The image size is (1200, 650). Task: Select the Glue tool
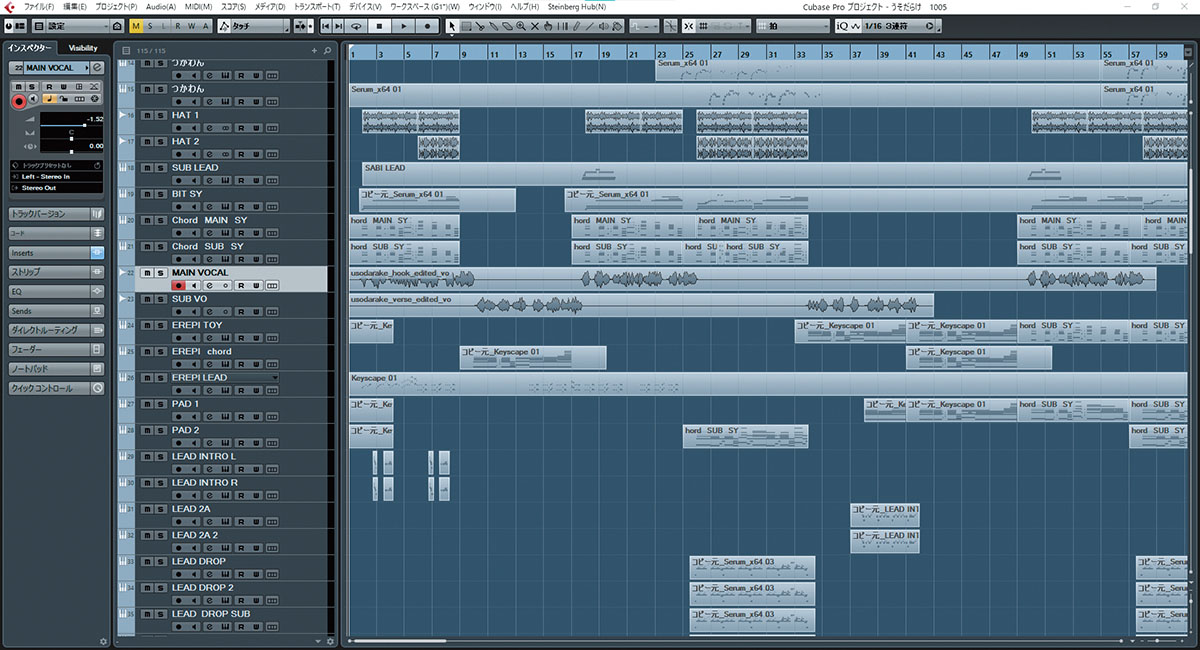[494, 25]
